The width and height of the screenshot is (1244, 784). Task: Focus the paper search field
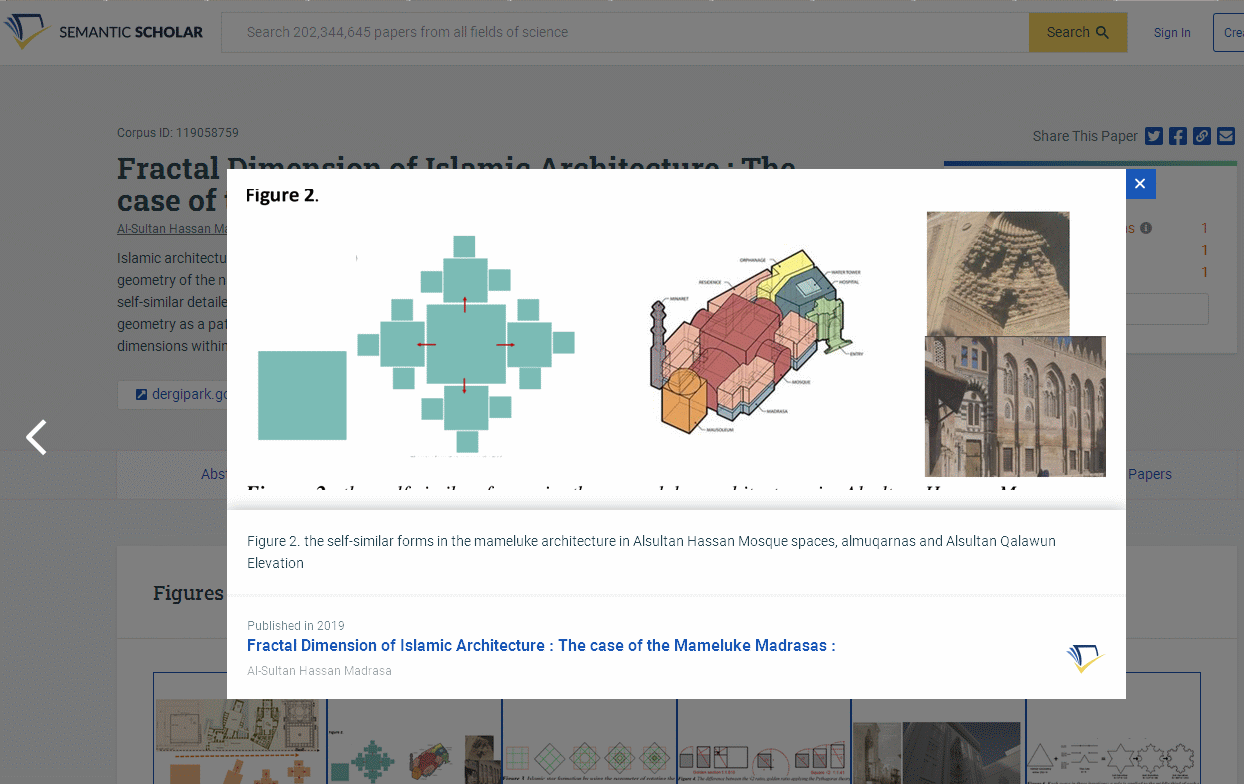pyautogui.click(x=625, y=32)
